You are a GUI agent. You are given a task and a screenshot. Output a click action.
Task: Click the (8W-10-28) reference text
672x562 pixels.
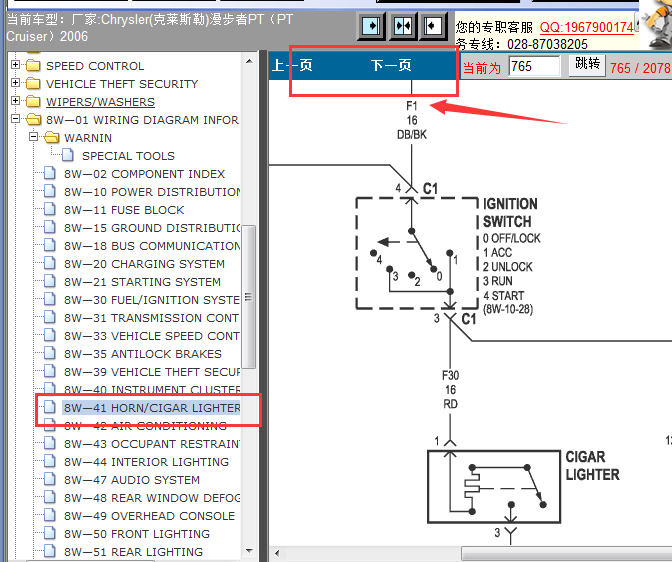click(x=508, y=309)
